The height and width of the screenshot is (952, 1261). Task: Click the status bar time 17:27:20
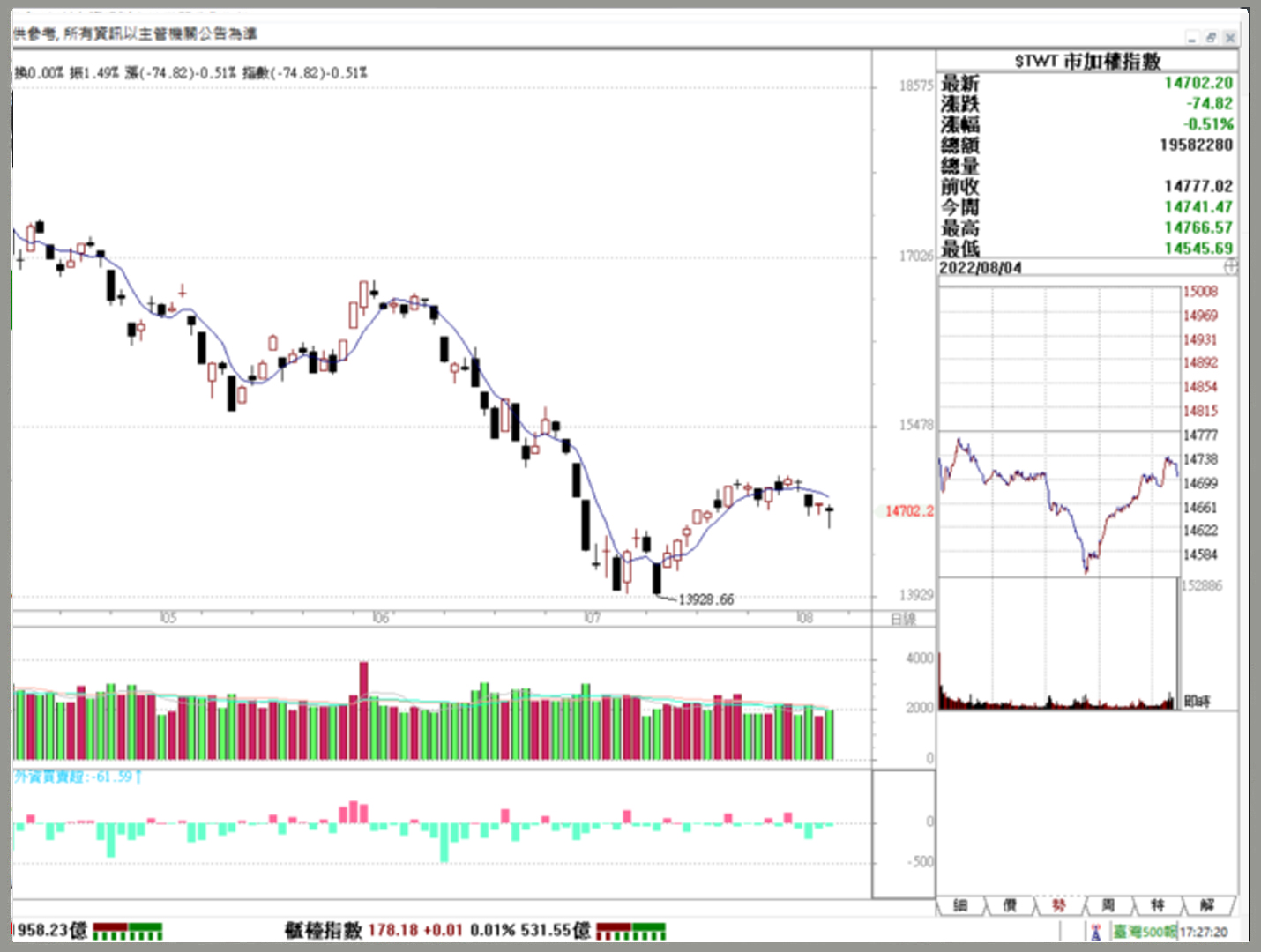coord(1204,932)
